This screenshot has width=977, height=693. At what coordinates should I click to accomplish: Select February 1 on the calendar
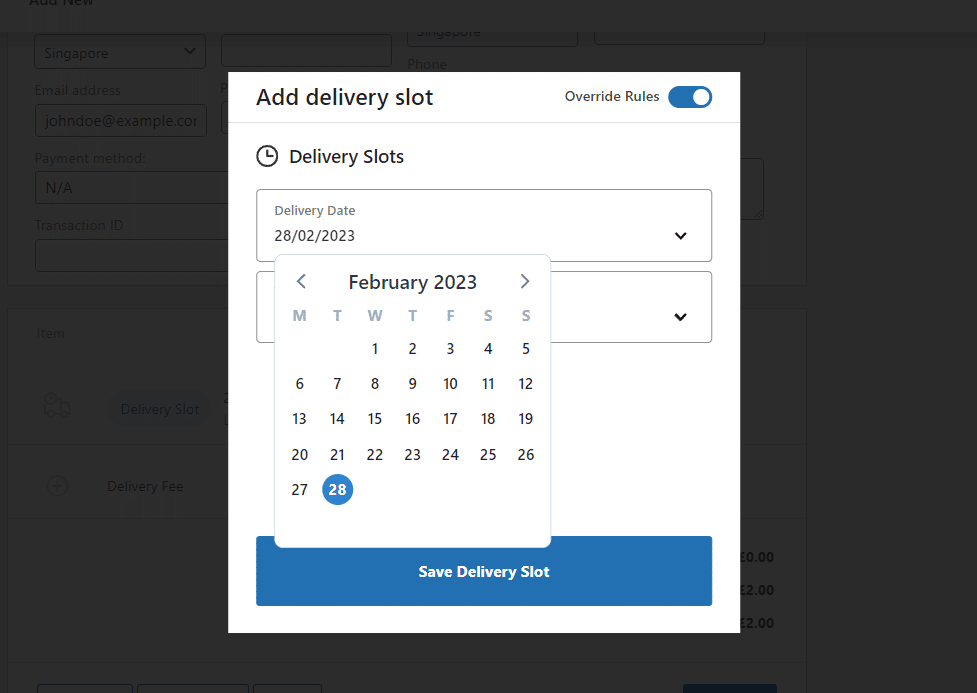click(374, 348)
